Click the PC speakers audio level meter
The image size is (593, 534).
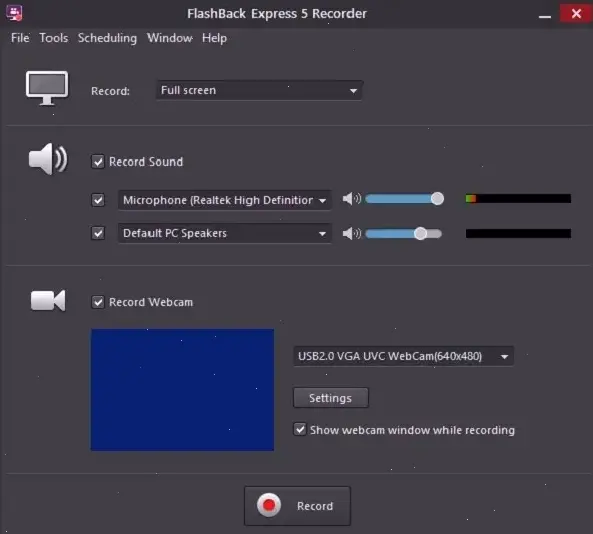click(x=518, y=233)
